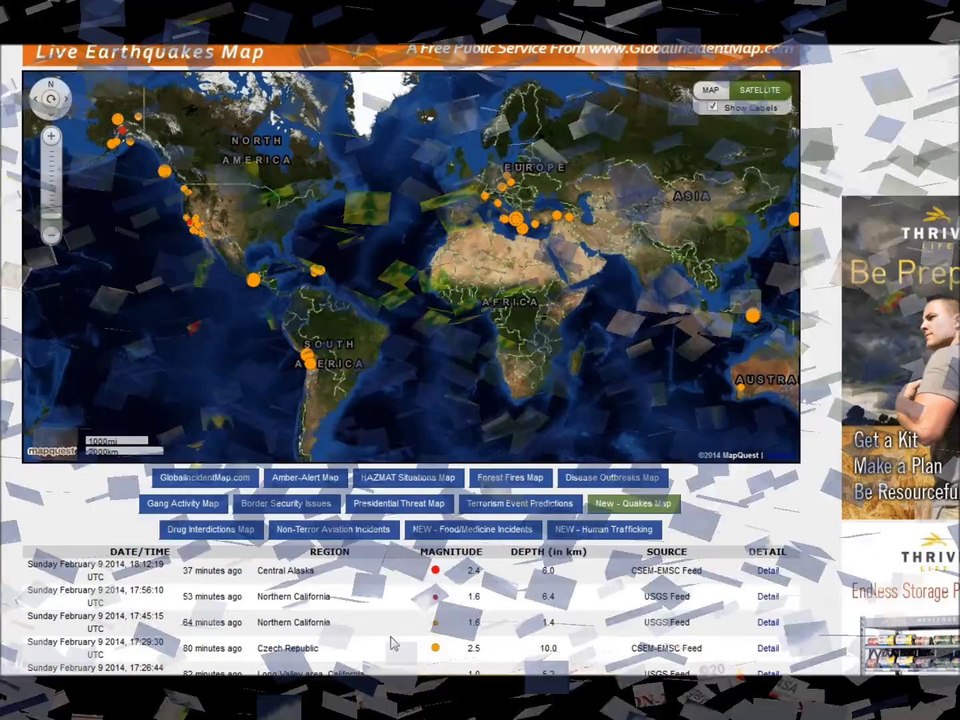The height and width of the screenshot is (720, 960).
Task: Toggle the Show Labels checkbox
Action: coord(713,107)
